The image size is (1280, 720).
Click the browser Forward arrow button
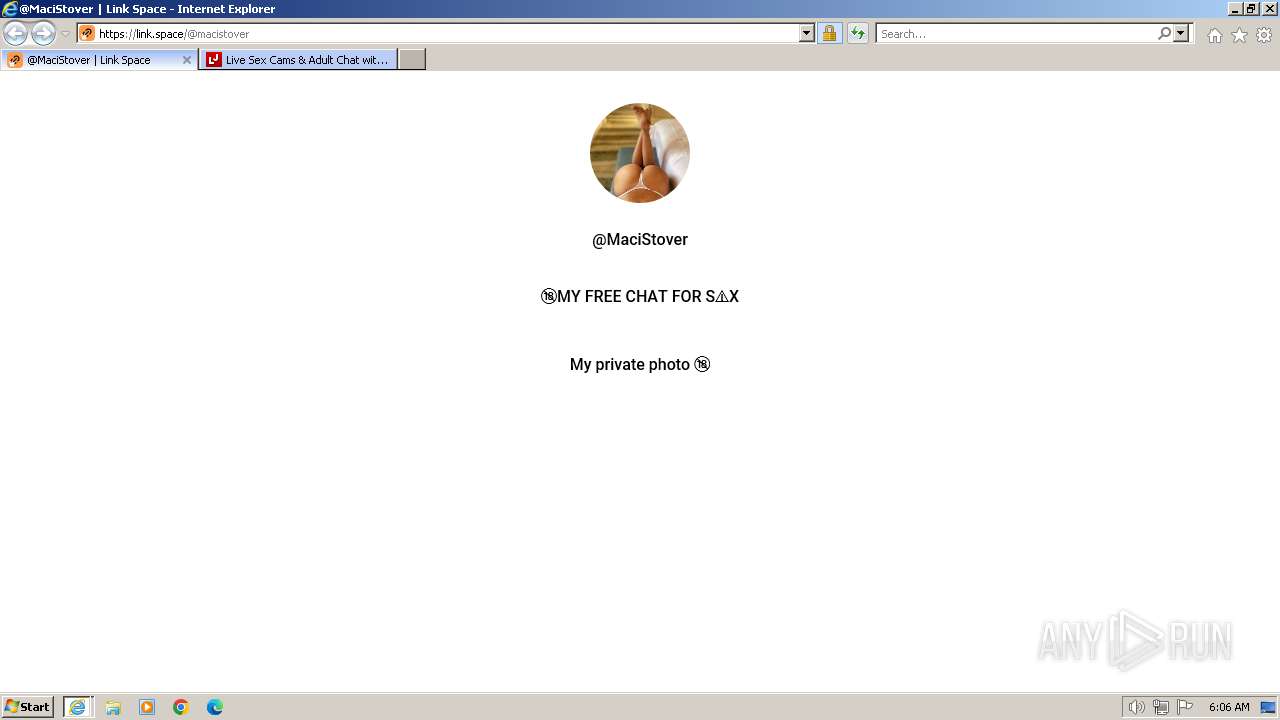pyautogui.click(x=43, y=33)
